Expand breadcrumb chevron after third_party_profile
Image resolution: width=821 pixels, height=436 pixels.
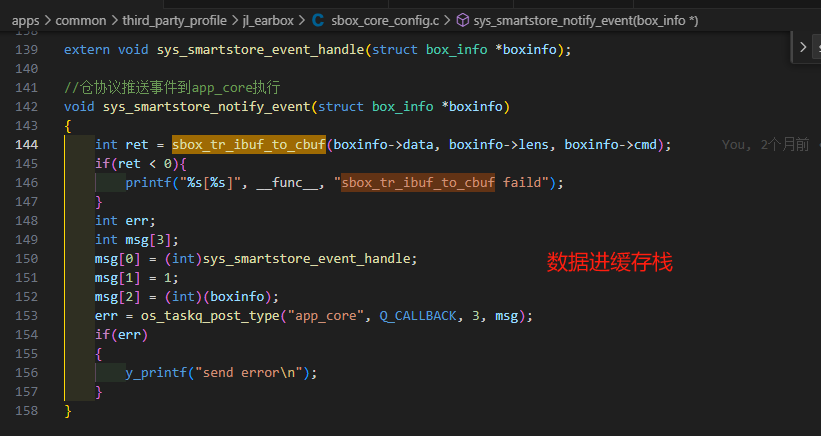[235, 21]
